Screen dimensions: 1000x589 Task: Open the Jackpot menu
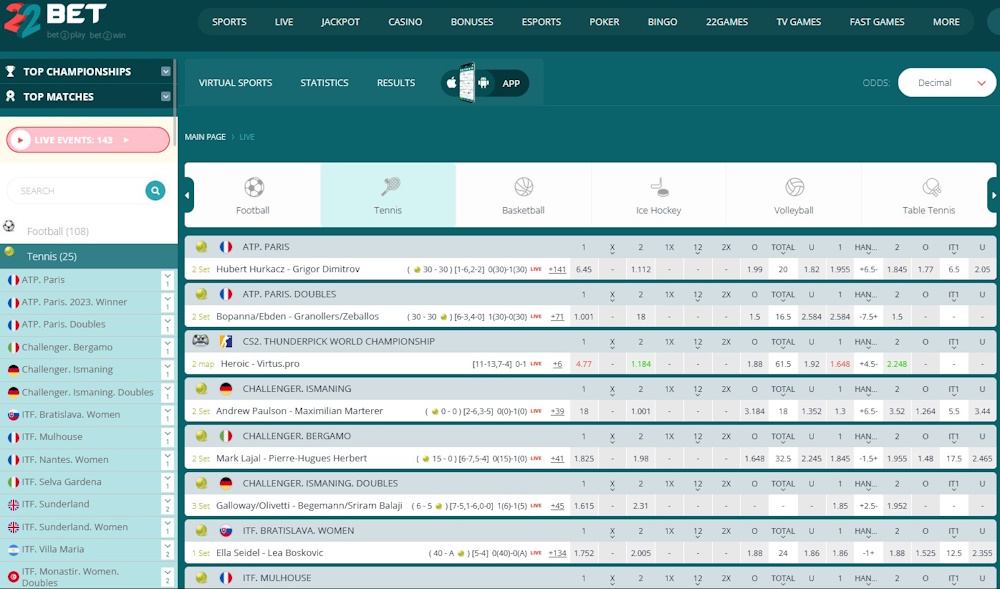point(341,22)
